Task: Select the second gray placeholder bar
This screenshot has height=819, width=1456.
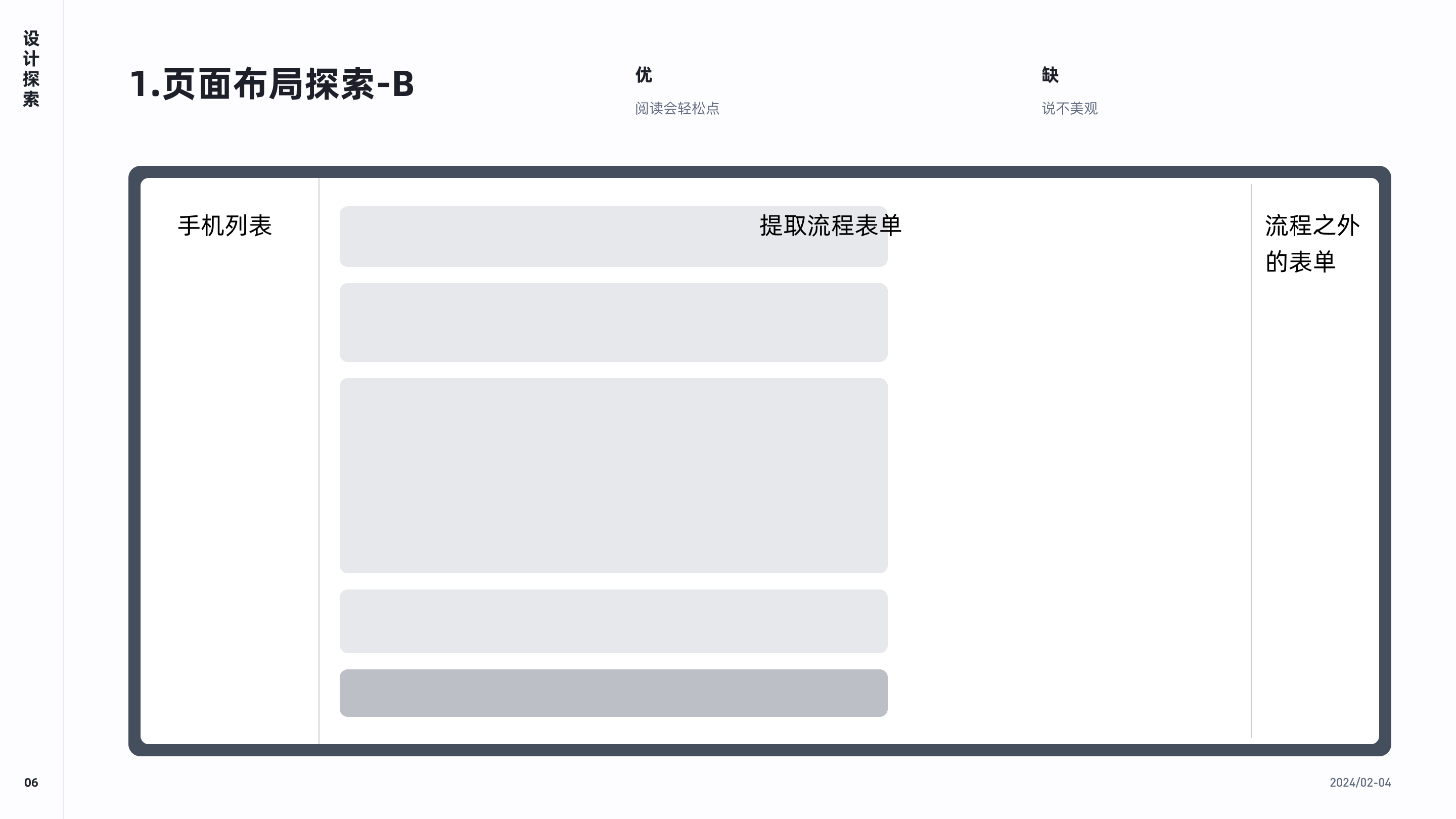Action: [x=613, y=322]
